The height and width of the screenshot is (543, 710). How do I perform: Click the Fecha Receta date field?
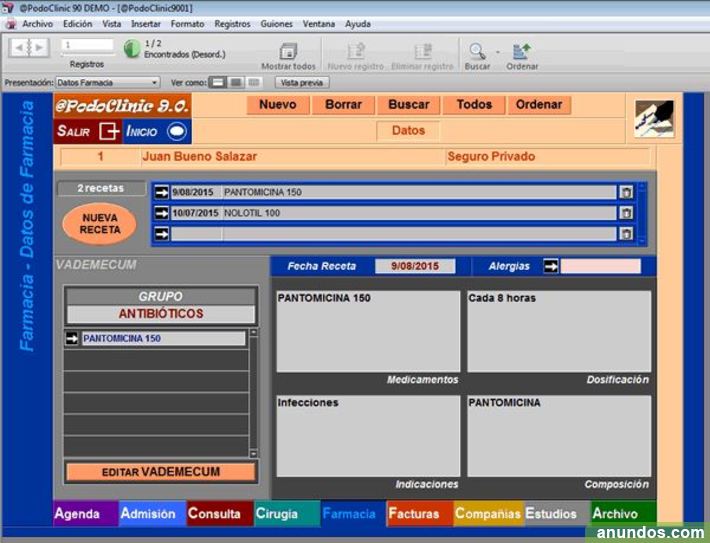tap(415, 266)
